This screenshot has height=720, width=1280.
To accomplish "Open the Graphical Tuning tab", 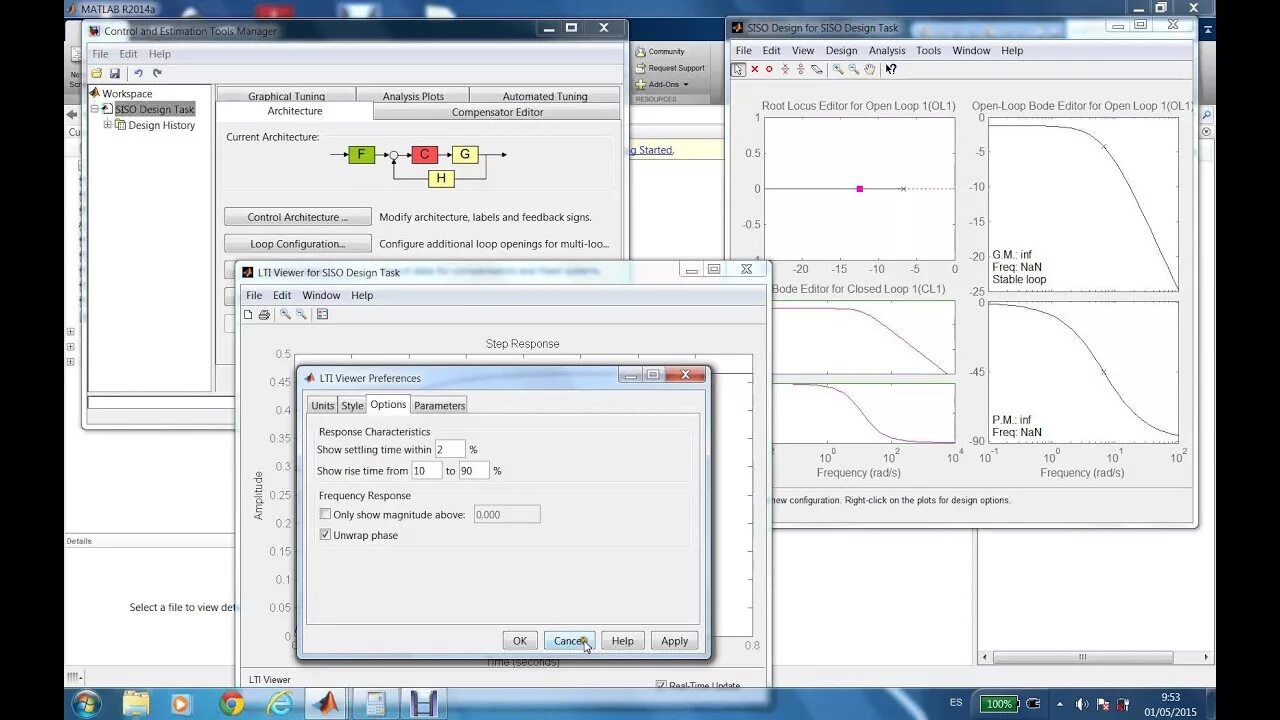I will click(x=286, y=96).
